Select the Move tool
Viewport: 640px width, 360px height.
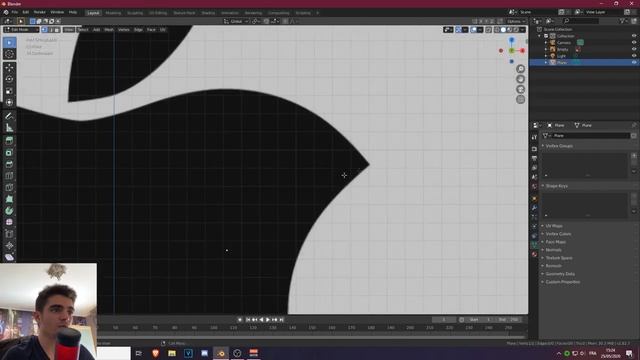pos(9,68)
